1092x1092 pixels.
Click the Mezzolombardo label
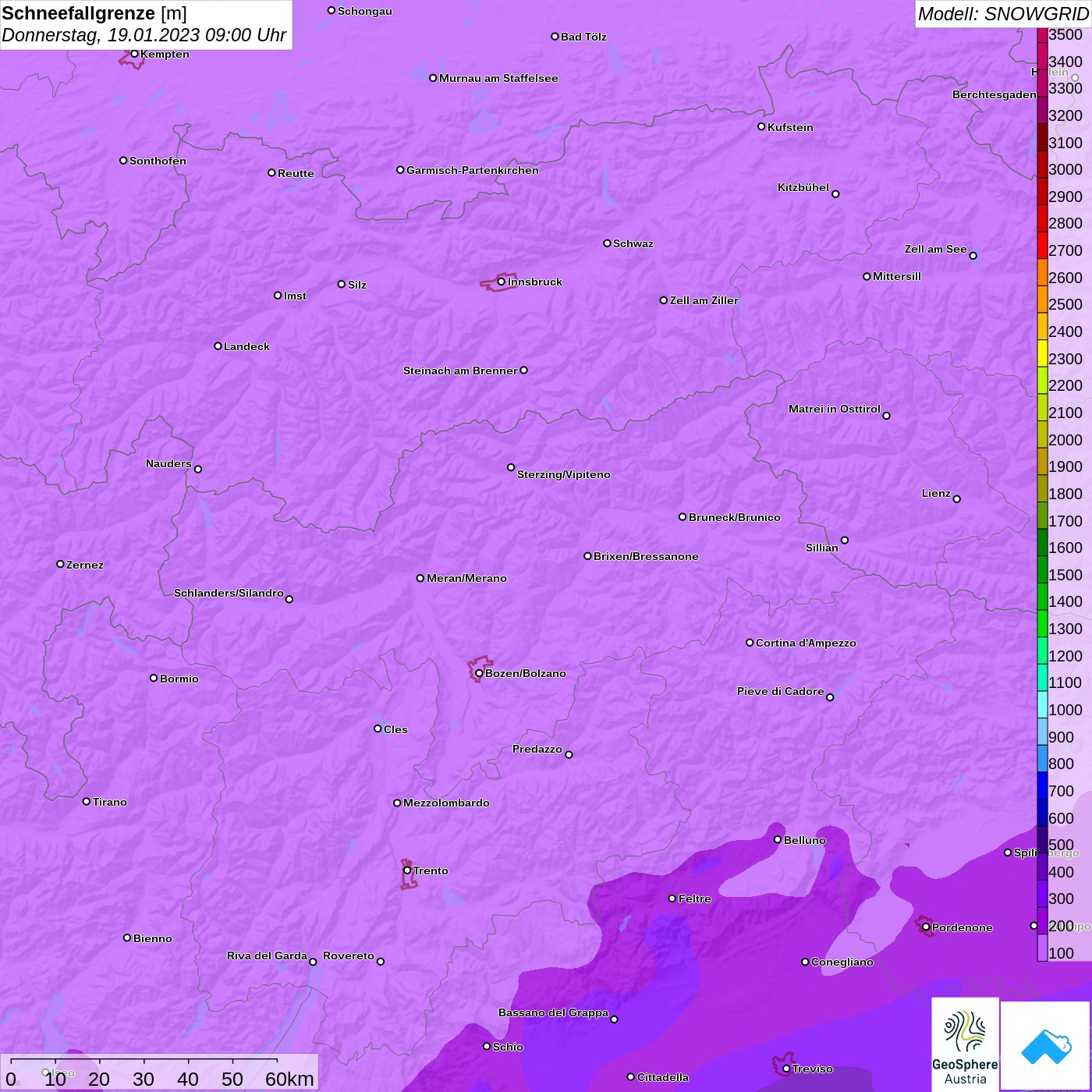(446, 803)
